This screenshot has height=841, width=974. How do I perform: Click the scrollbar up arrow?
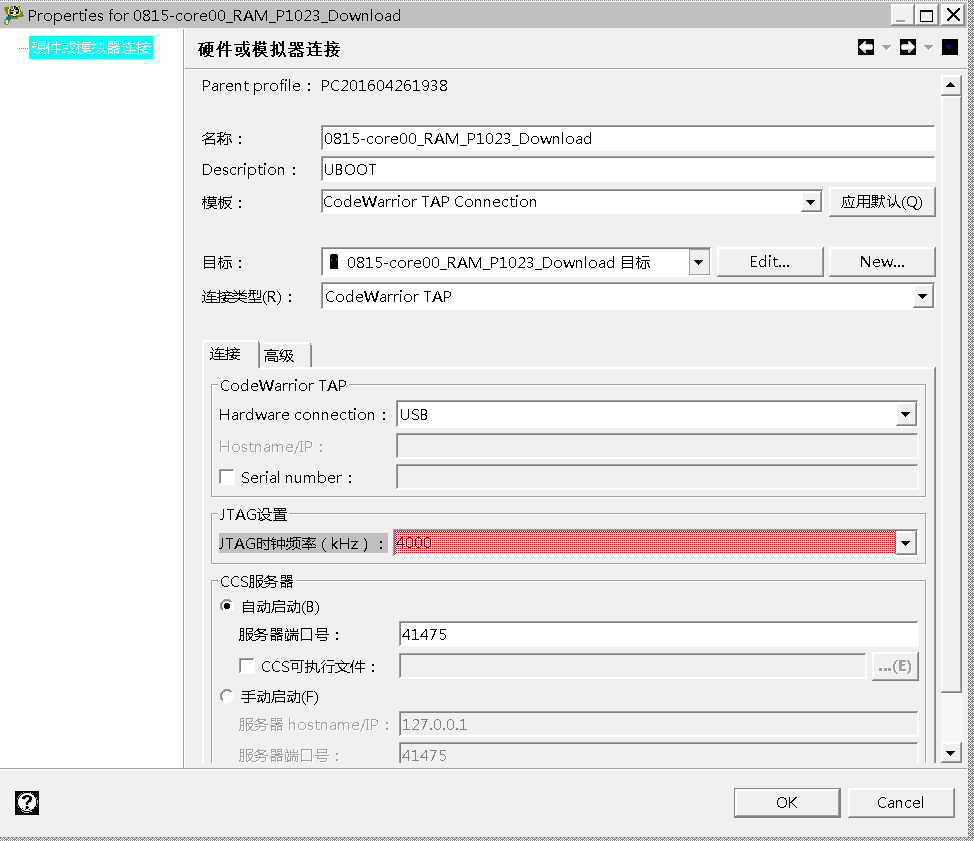click(950, 85)
